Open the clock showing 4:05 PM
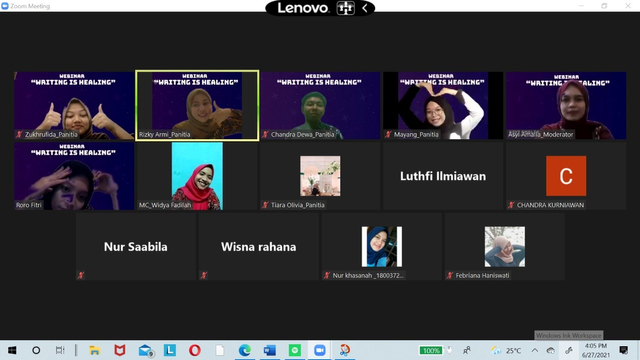The height and width of the screenshot is (360, 640). click(596, 350)
